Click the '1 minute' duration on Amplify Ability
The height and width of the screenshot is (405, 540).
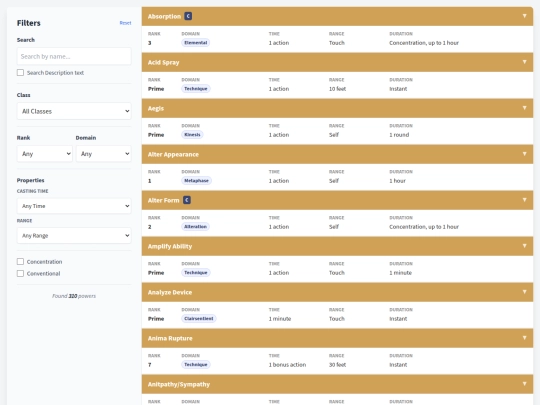(401, 273)
